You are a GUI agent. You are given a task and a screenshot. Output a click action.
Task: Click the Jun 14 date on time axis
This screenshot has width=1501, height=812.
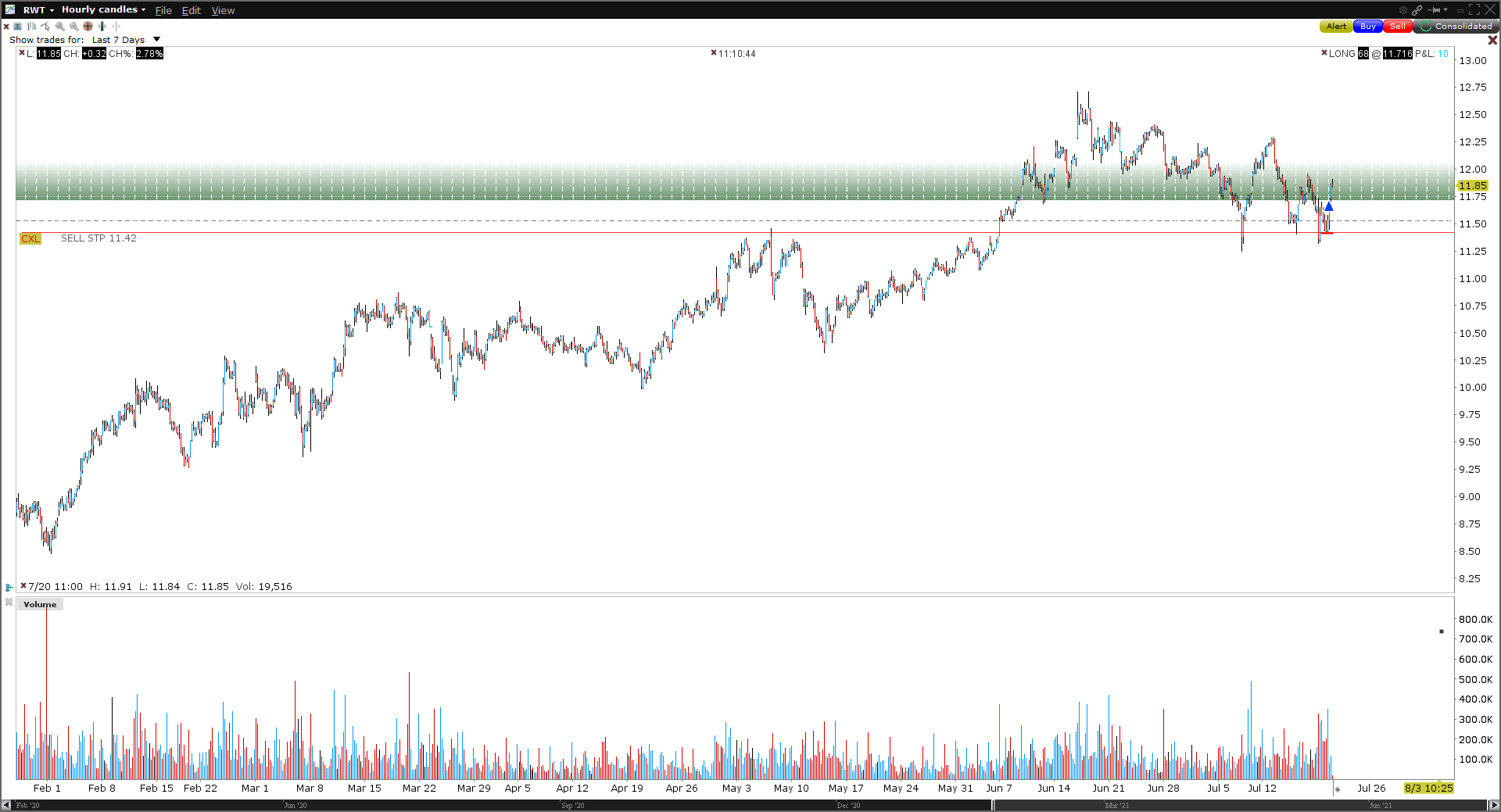coord(1054,789)
